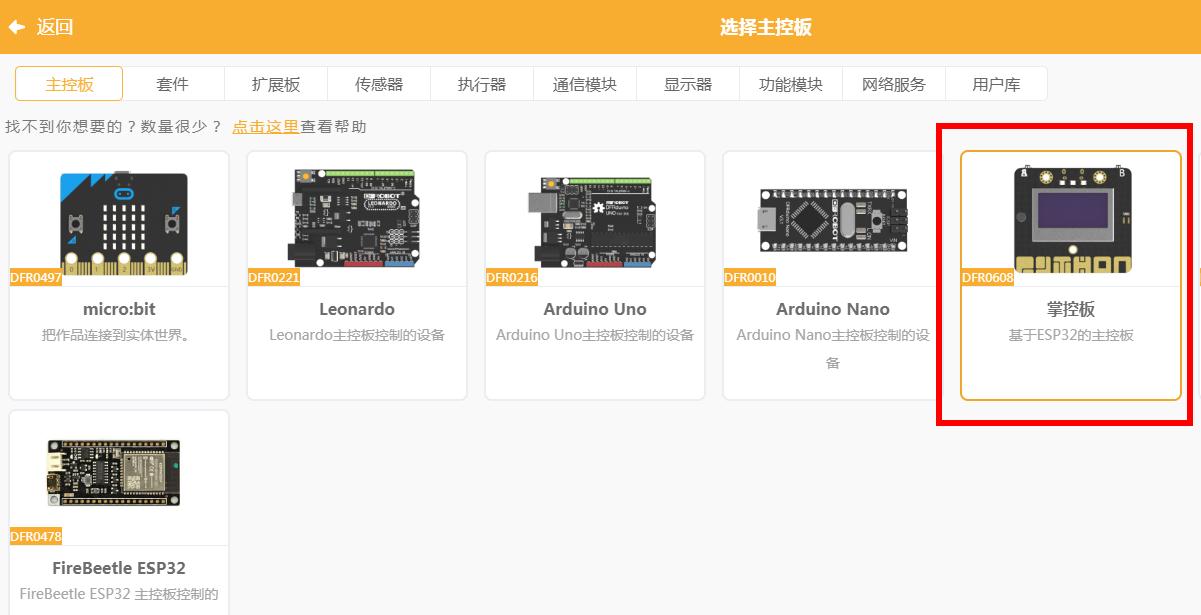Viewport: 1201px width, 615px height.
Task: Select the micro:bit board image
Action: 123,222
